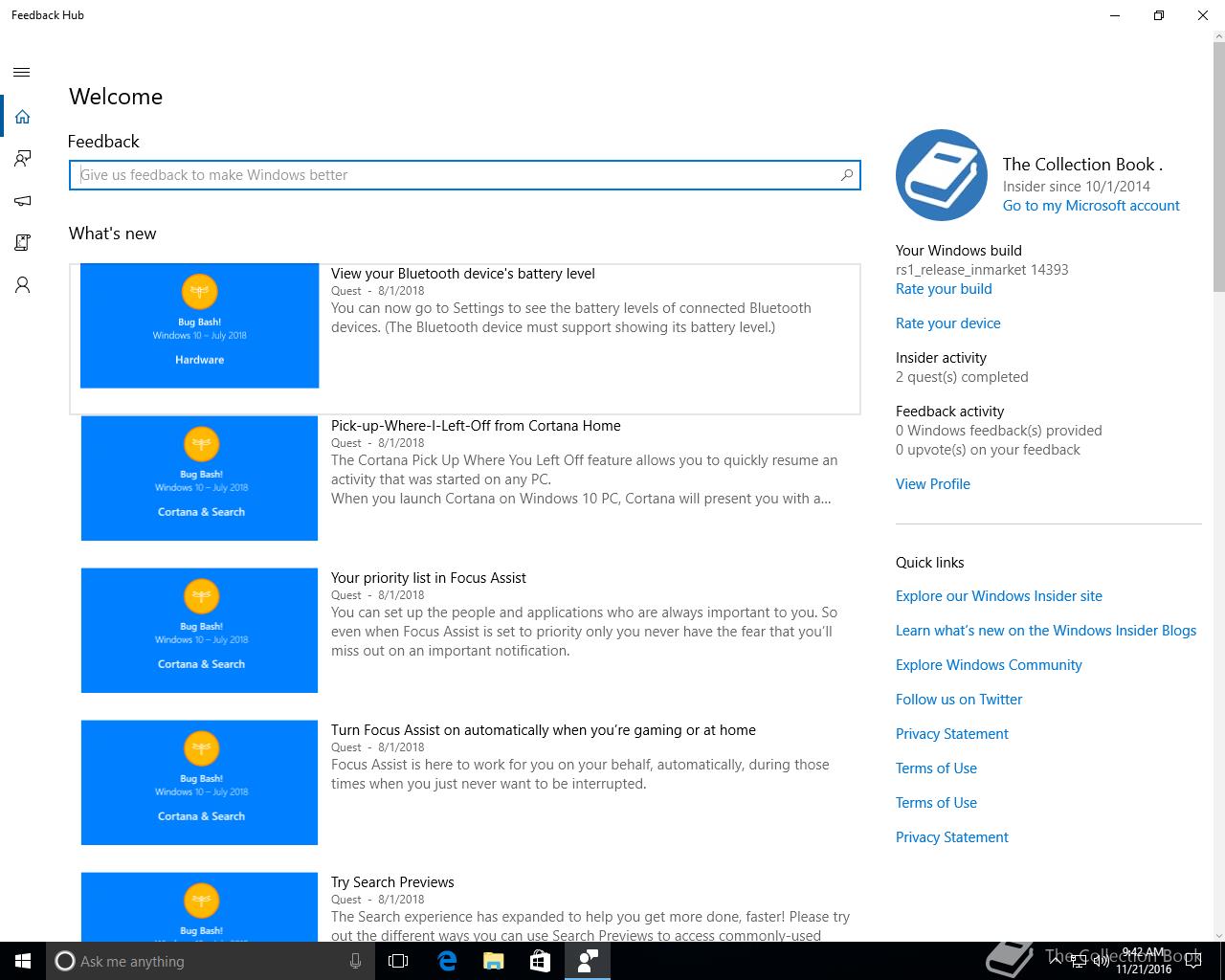The width and height of the screenshot is (1225, 980).
Task: Open 'Pick-up-Where-I-Left-Off from Cortana Home' title
Action: pyautogui.click(x=476, y=426)
